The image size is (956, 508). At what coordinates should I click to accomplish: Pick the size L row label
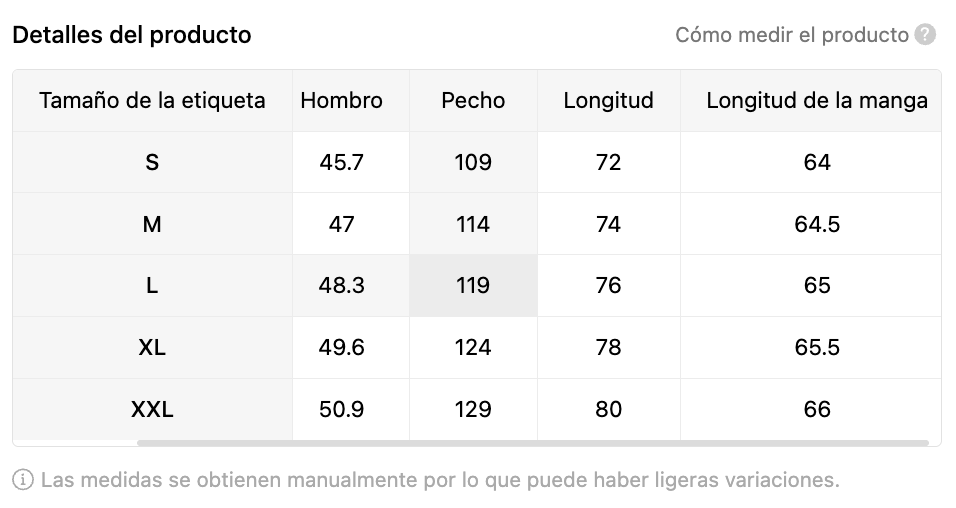152,286
